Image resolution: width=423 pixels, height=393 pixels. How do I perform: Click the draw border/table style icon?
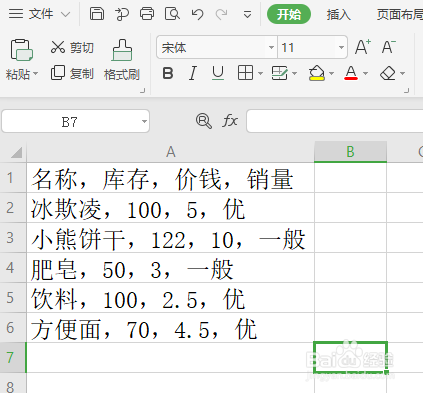tap(279, 73)
